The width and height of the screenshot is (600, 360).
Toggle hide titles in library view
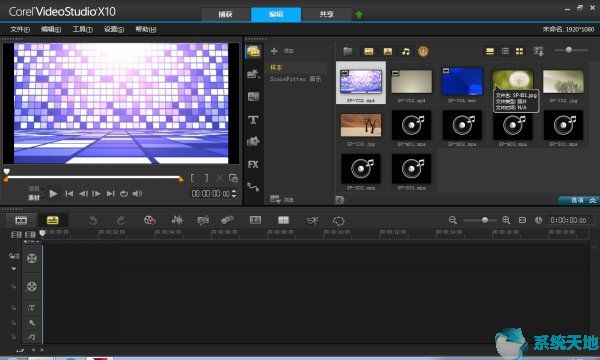pos(490,51)
